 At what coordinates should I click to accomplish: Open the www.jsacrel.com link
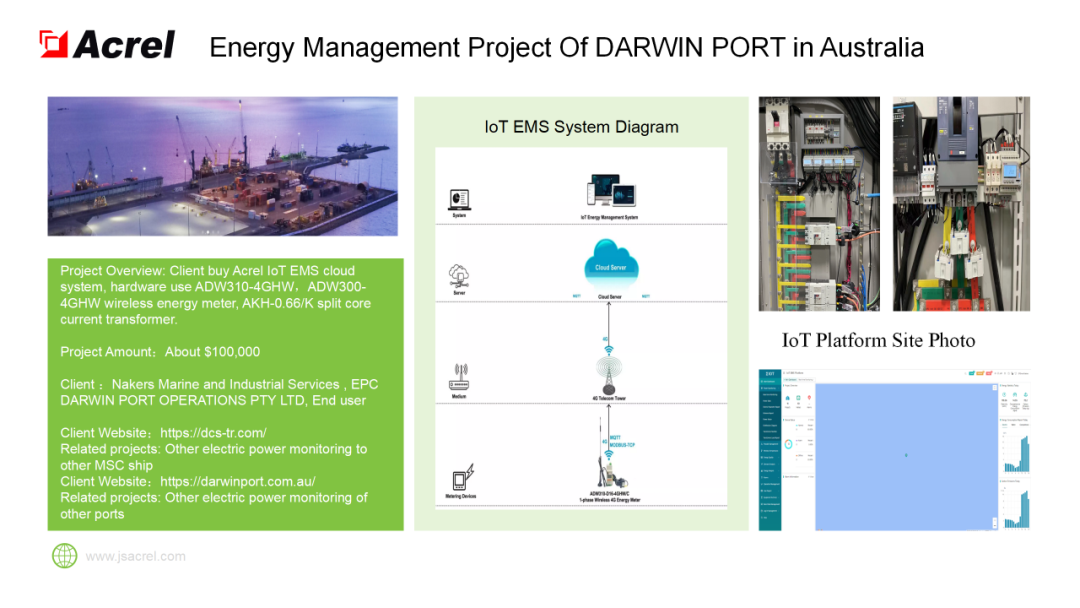(136, 556)
